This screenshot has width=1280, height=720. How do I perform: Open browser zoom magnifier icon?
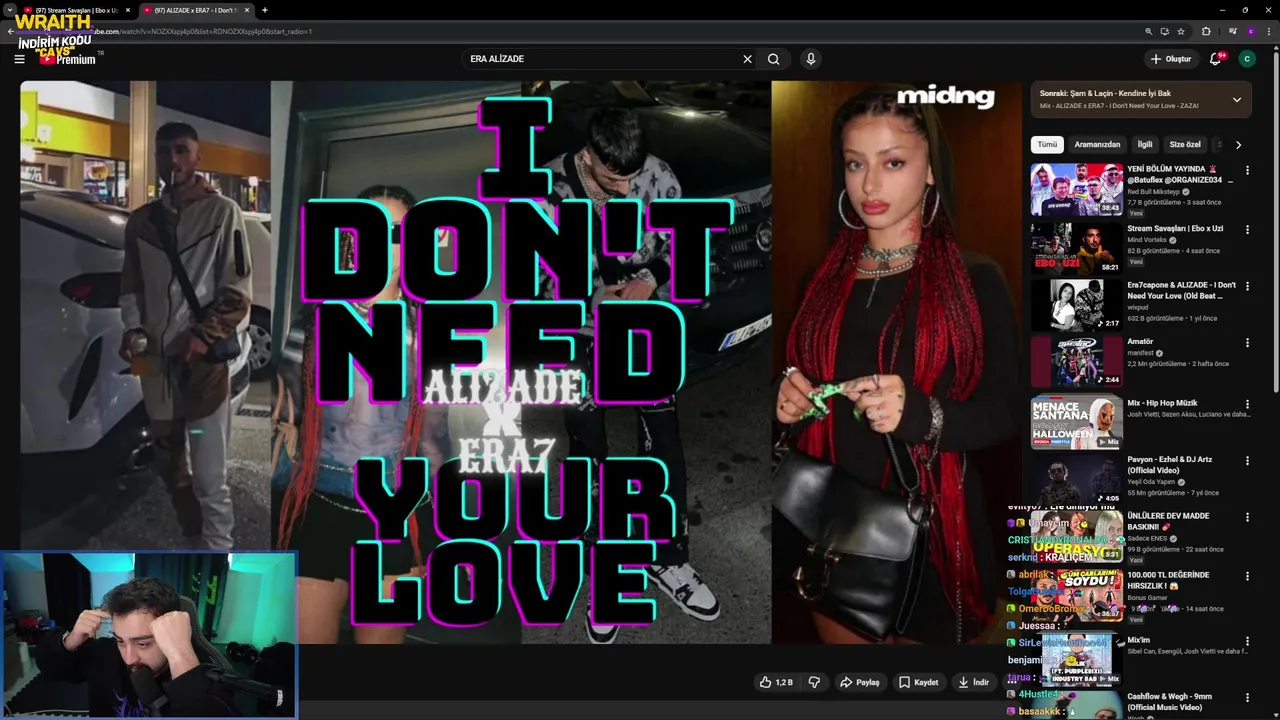pyautogui.click(x=1149, y=31)
